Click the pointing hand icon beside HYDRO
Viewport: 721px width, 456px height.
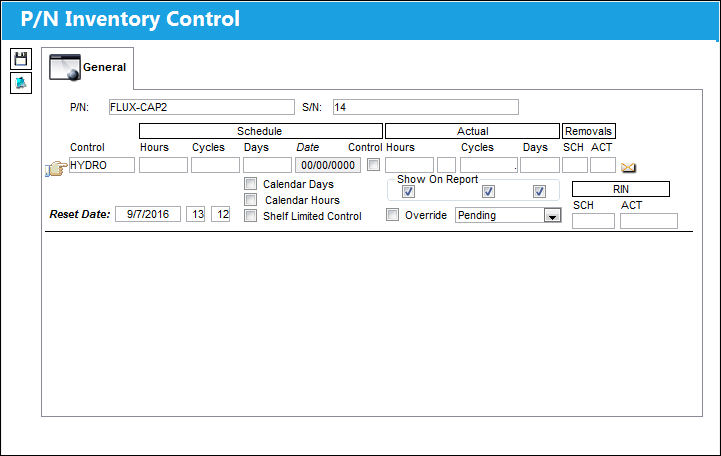(56, 168)
